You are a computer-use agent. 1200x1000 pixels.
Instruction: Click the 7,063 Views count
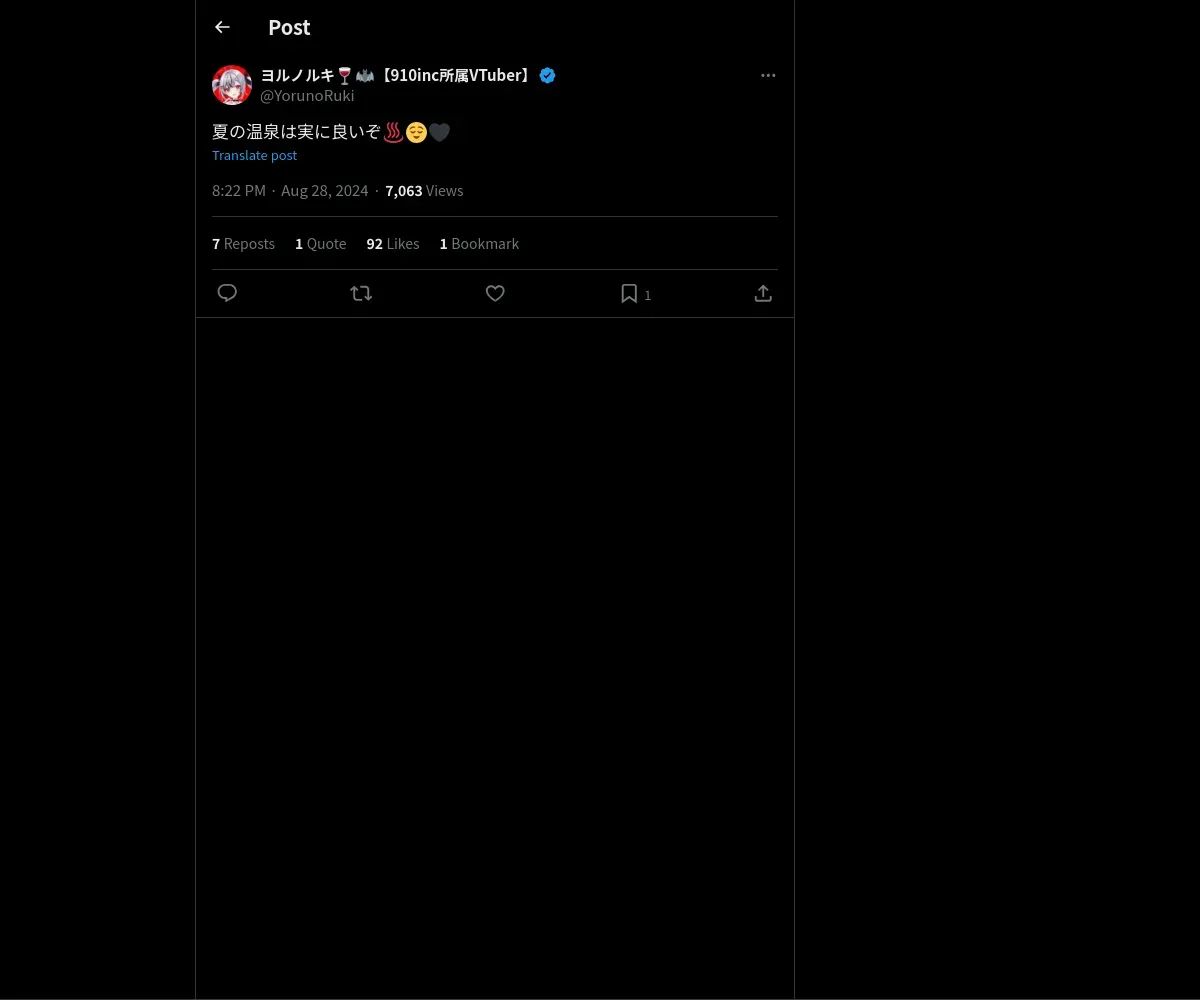tap(424, 191)
